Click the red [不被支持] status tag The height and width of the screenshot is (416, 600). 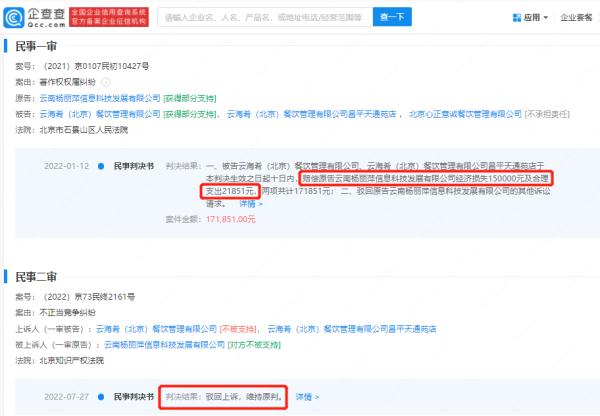click(x=238, y=329)
